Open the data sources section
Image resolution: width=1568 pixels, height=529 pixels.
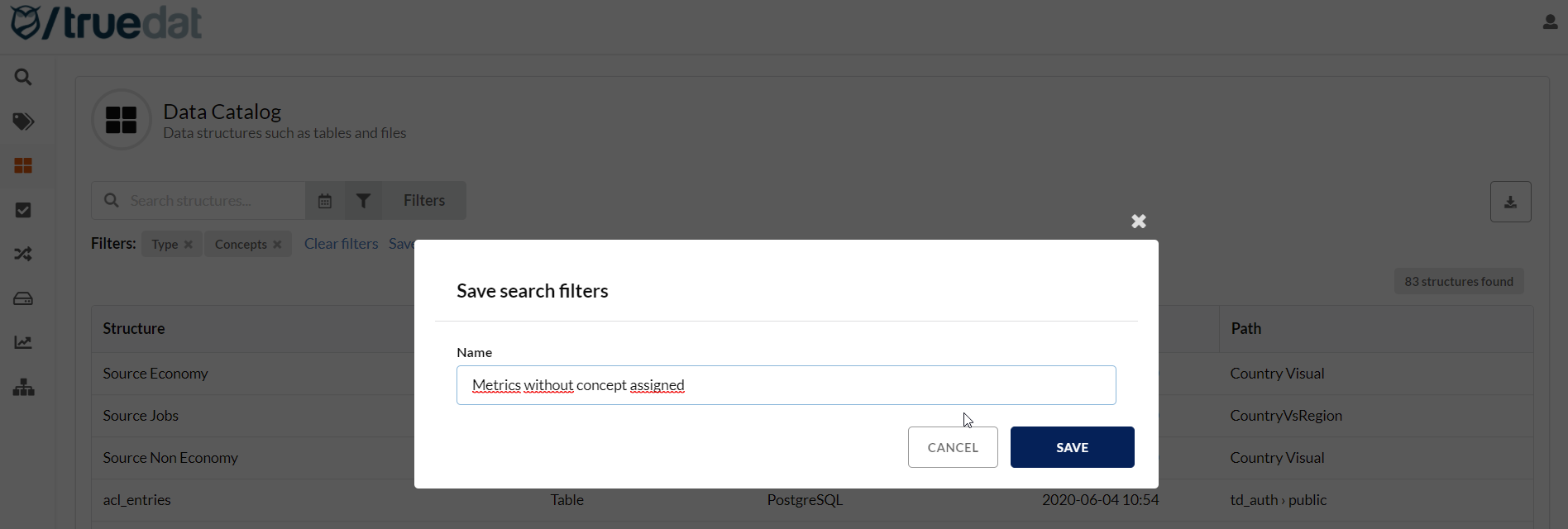click(x=23, y=298)
